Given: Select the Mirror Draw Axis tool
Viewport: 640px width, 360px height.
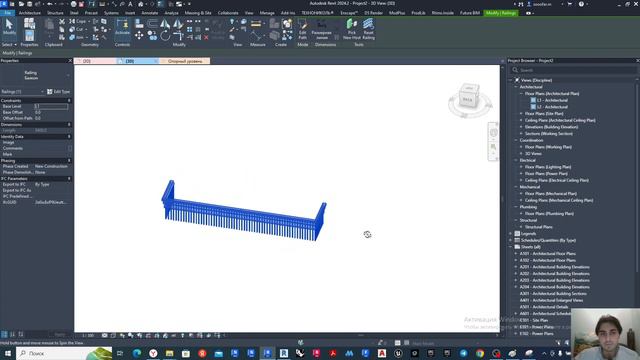Looking at the screenshot, I should 178,24.
